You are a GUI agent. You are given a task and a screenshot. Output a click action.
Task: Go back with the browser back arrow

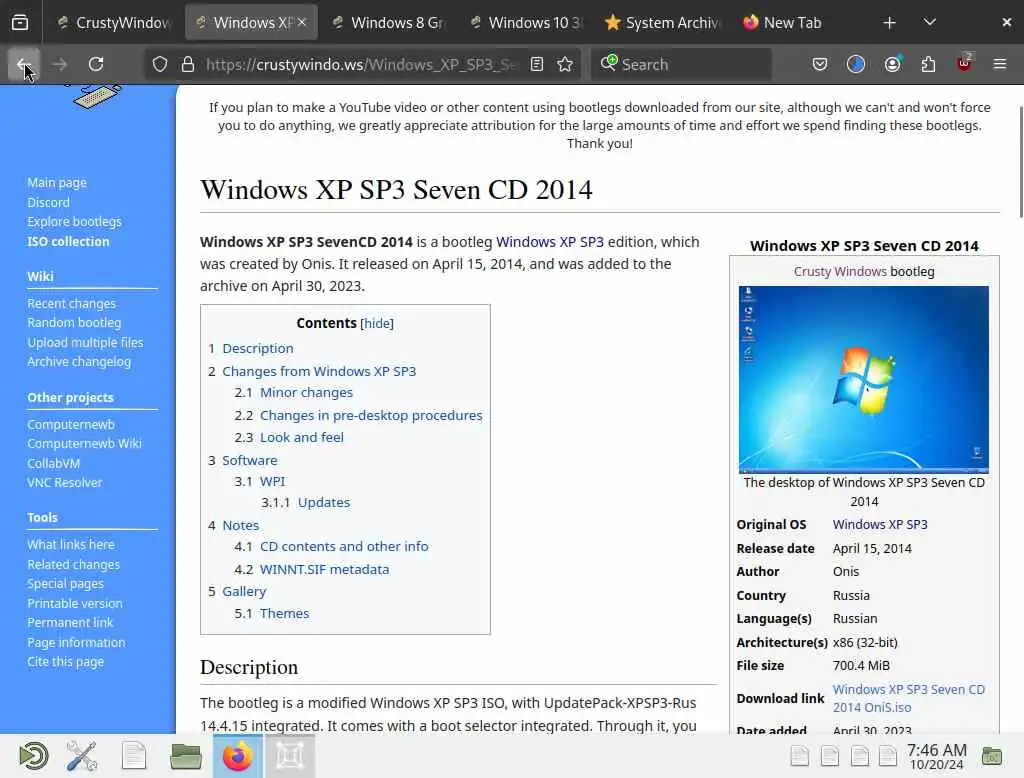[x=24, y=64]
